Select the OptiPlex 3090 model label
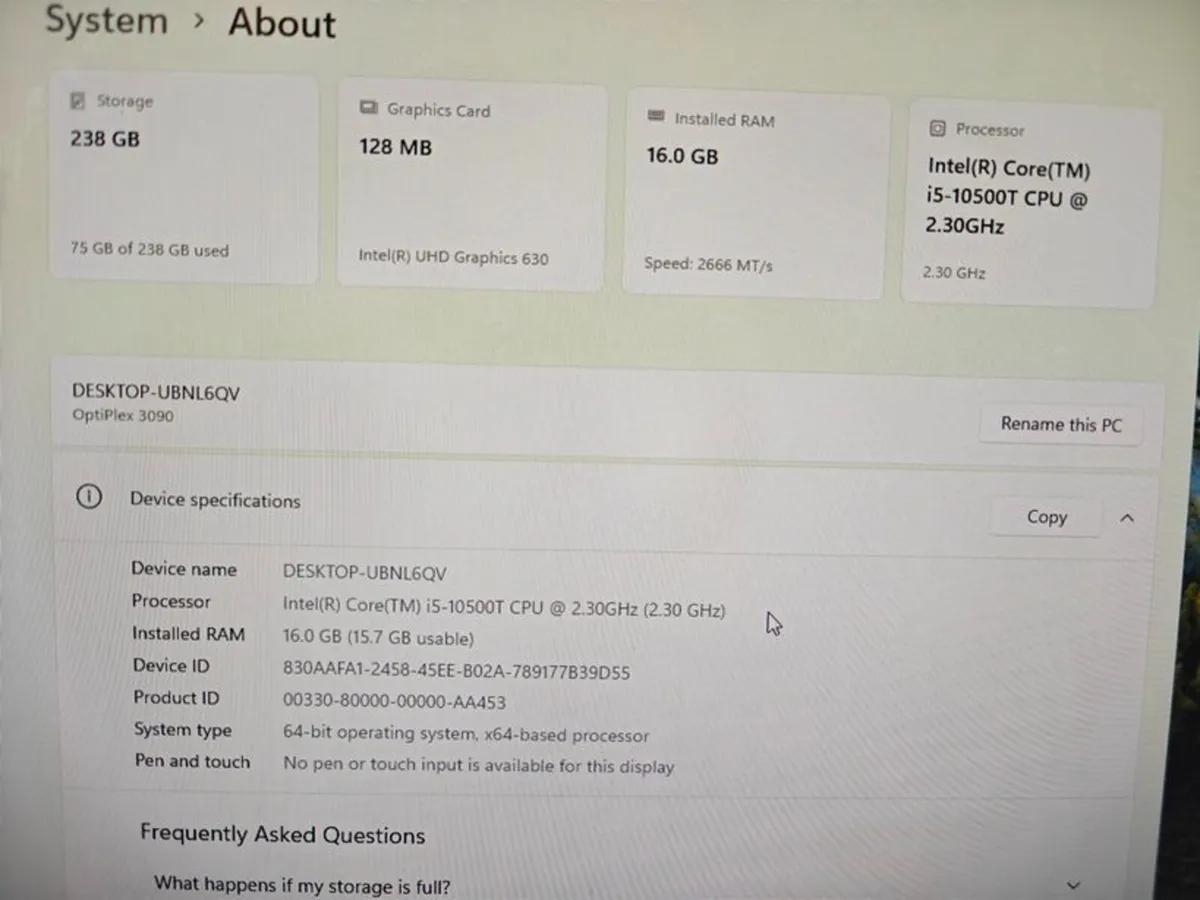This screenshot has height=900, width=1200. (x=122, y=415)
